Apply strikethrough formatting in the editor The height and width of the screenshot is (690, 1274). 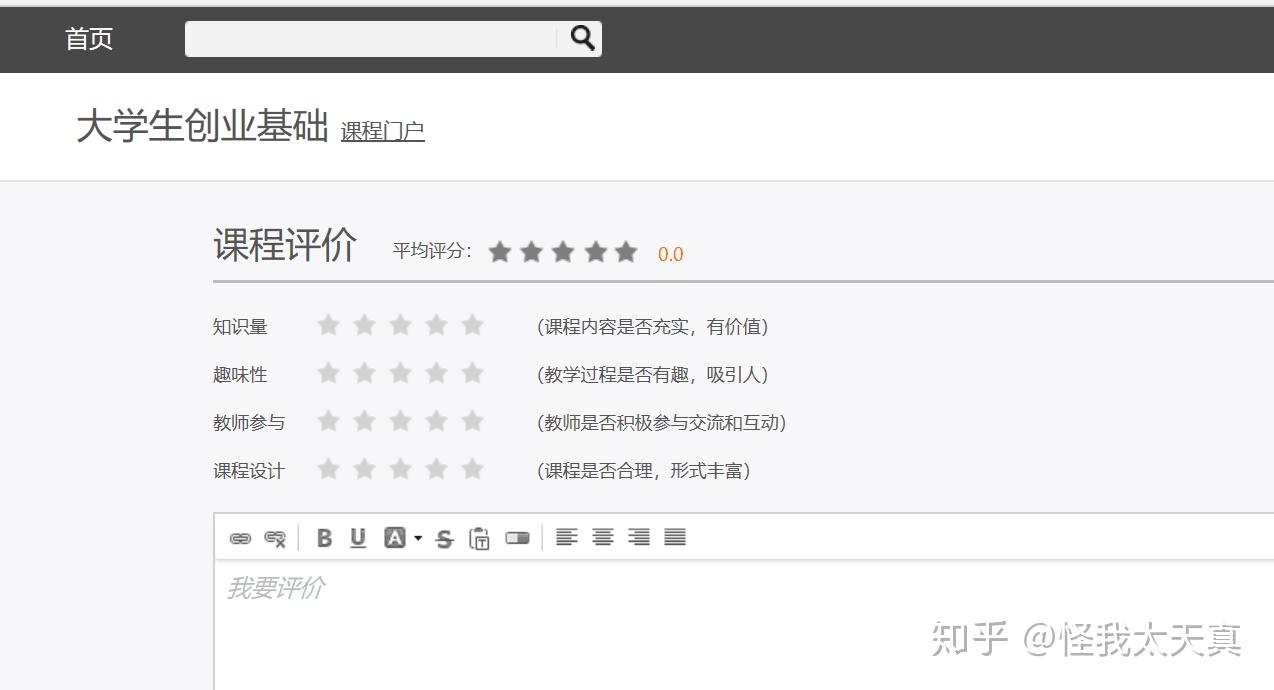point(445,538)
